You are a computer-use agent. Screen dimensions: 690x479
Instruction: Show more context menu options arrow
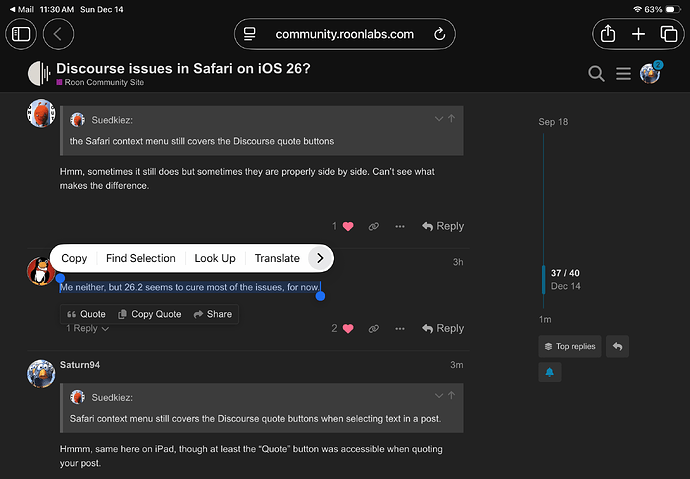pyautogui.click(x=319, y=258)
